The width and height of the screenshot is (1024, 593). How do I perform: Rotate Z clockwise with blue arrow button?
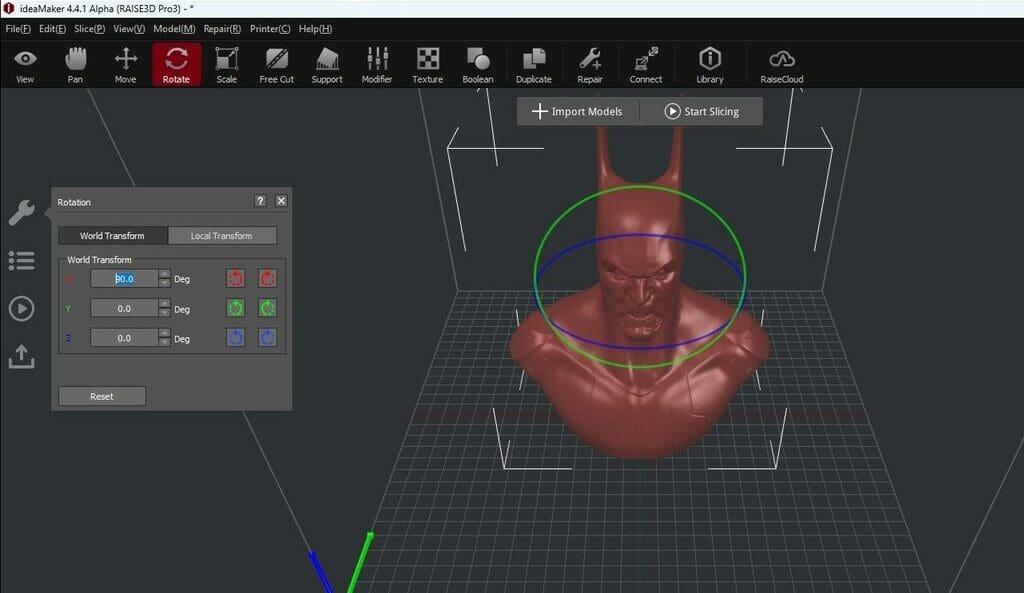267,338
